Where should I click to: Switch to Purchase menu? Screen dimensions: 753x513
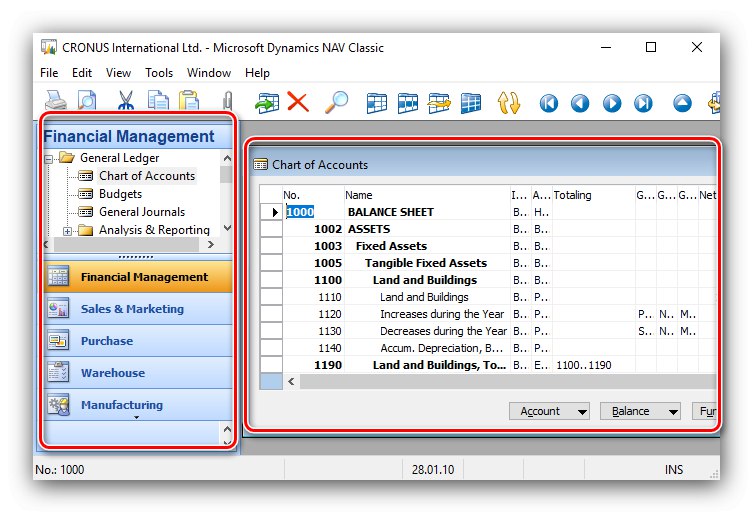(x=138, y=341)
